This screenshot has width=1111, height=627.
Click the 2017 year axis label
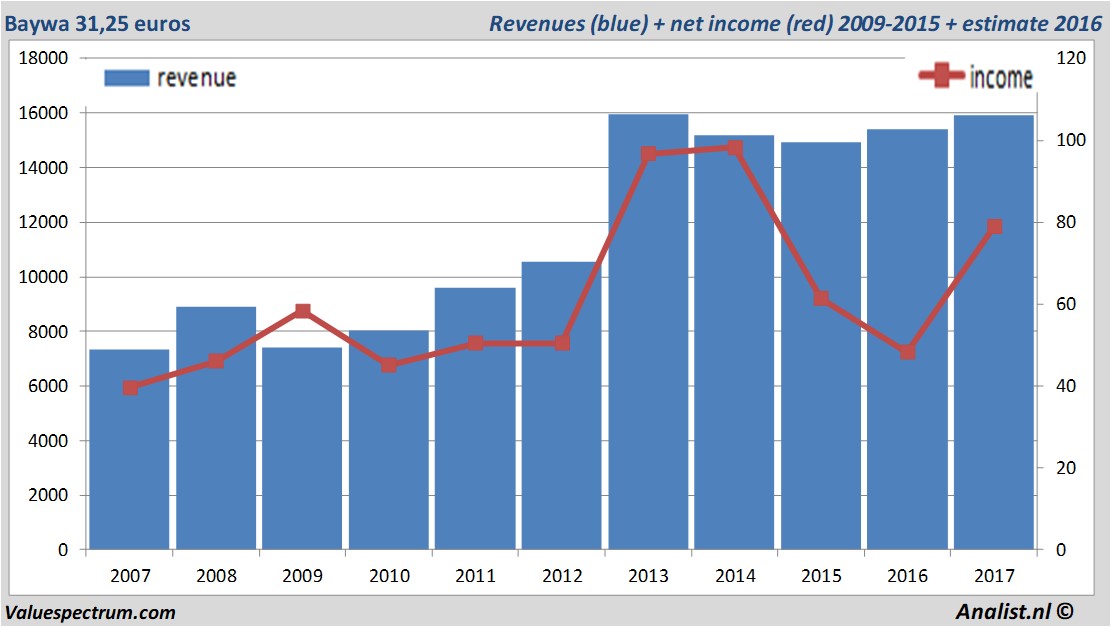994,576
